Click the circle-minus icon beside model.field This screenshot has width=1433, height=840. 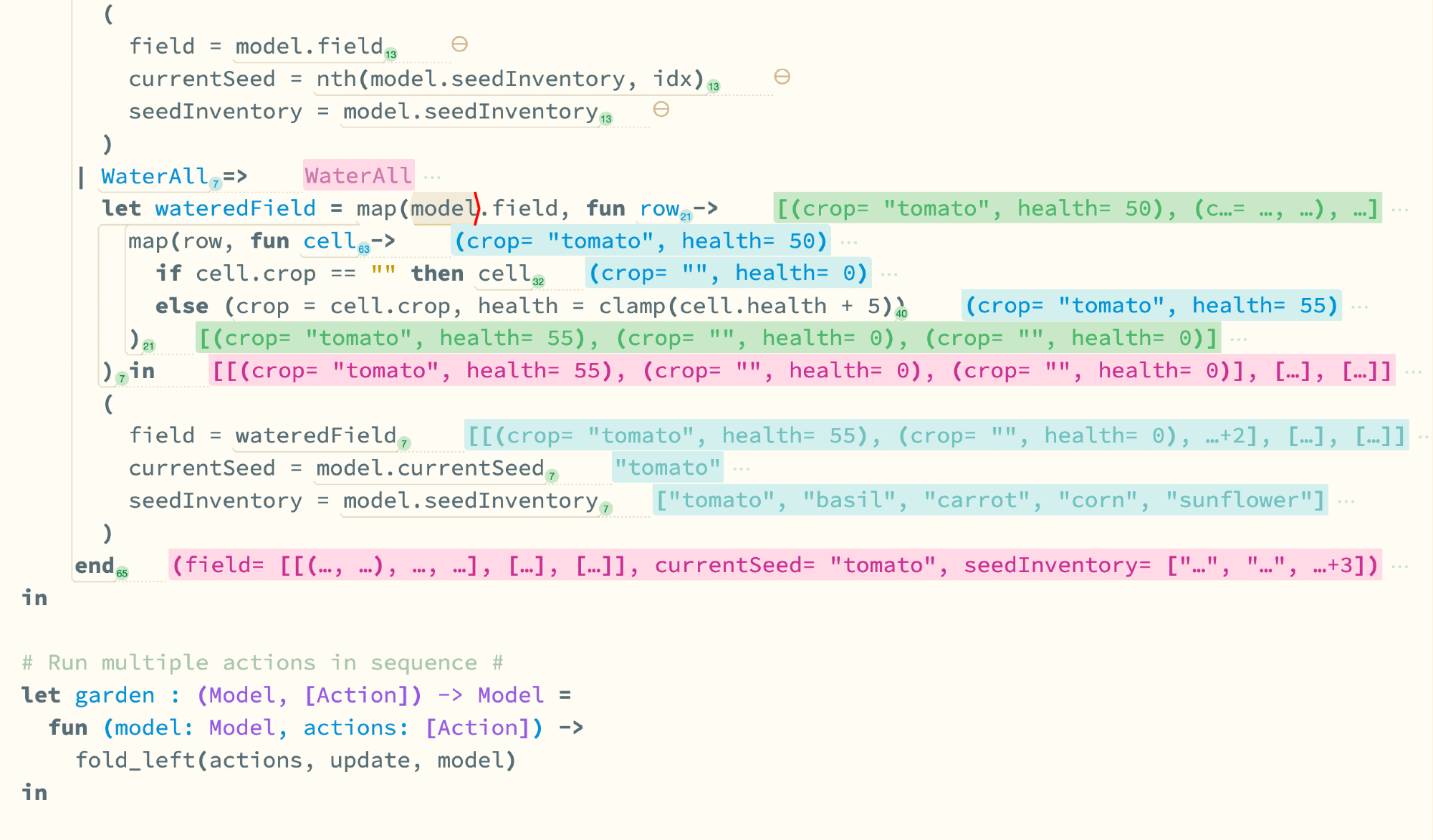[459, 44]
